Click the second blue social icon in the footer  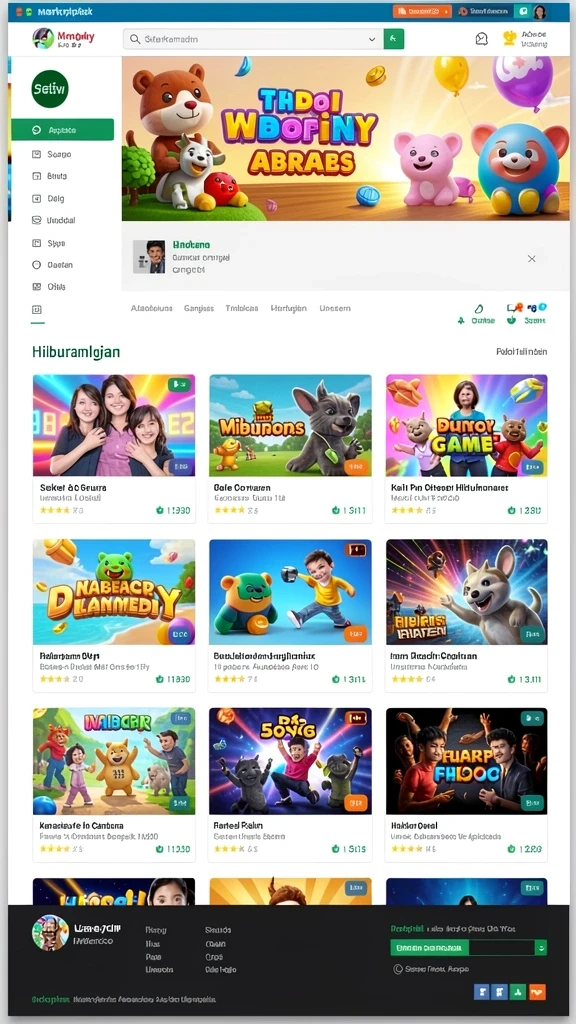500,991
